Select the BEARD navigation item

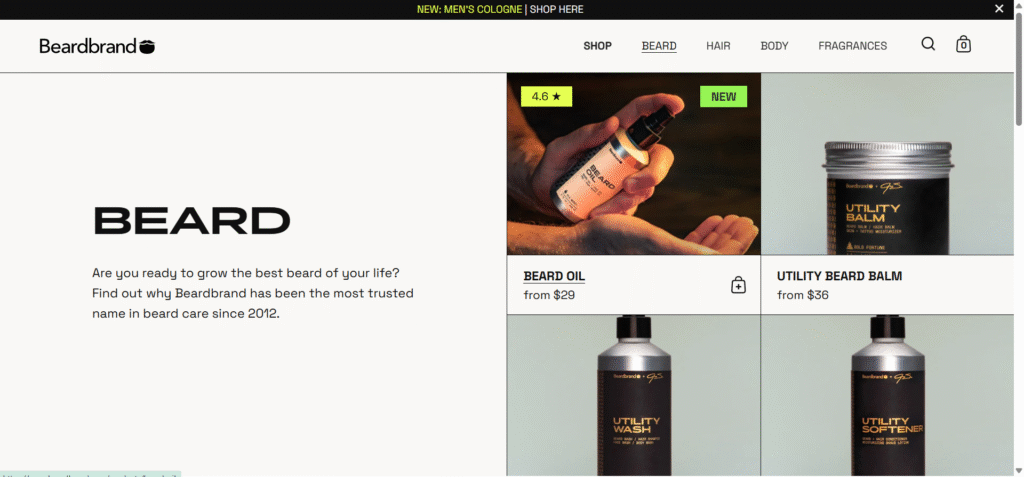pyautogui.click(x=659, y=46)
